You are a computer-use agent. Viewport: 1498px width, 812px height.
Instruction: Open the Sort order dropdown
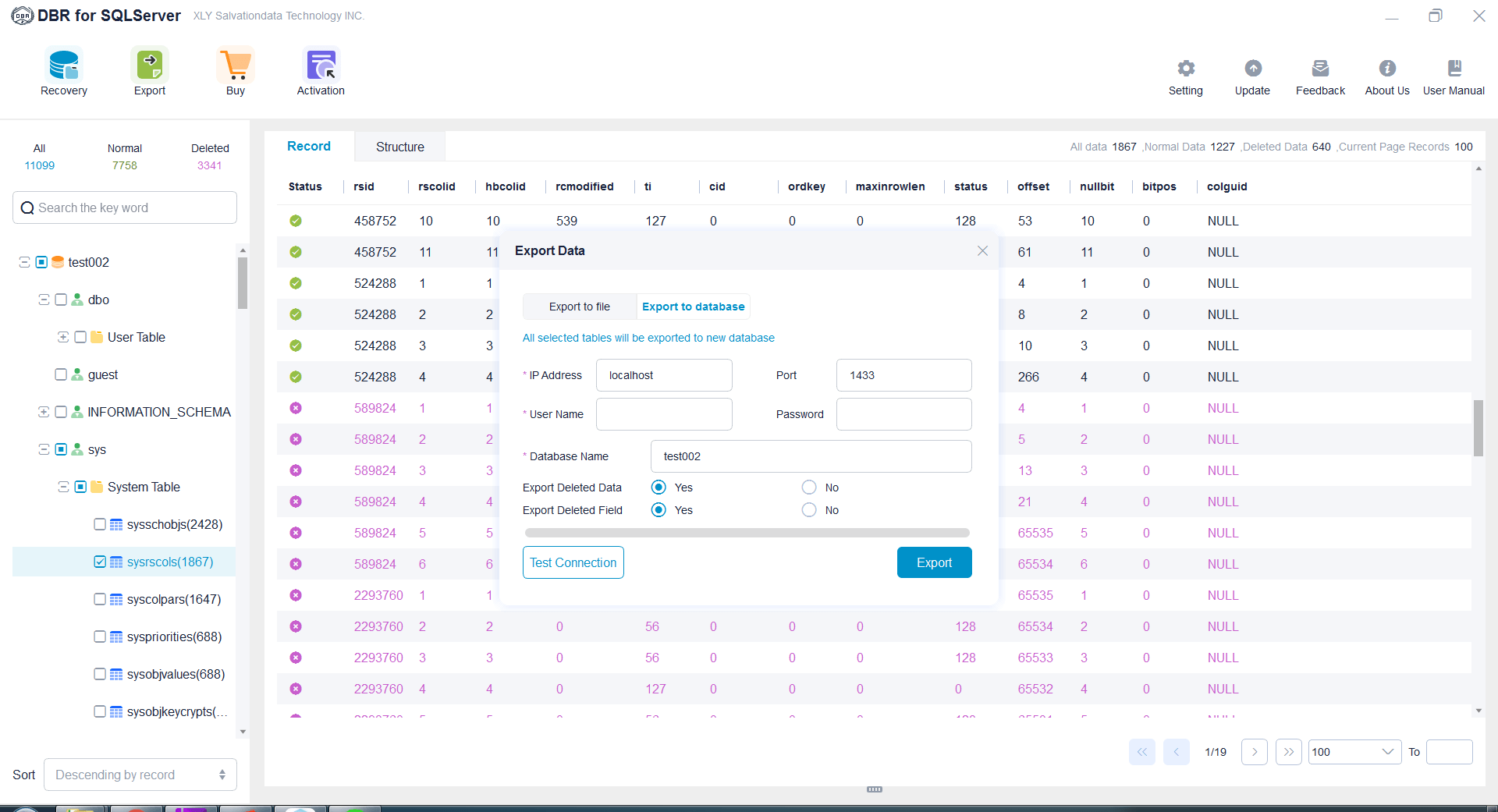pos(140,775)
